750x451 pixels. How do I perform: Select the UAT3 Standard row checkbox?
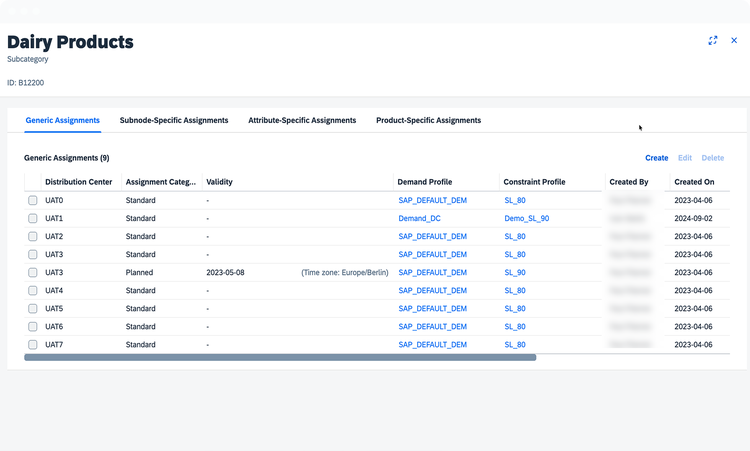33,254
